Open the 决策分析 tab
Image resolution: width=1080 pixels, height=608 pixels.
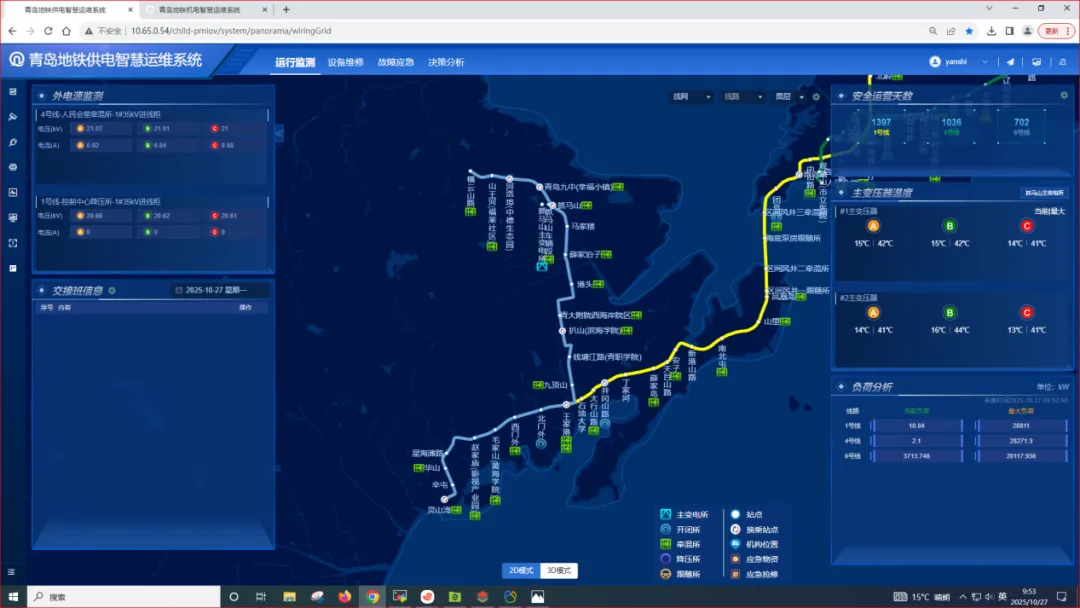(x=446, y=62)
